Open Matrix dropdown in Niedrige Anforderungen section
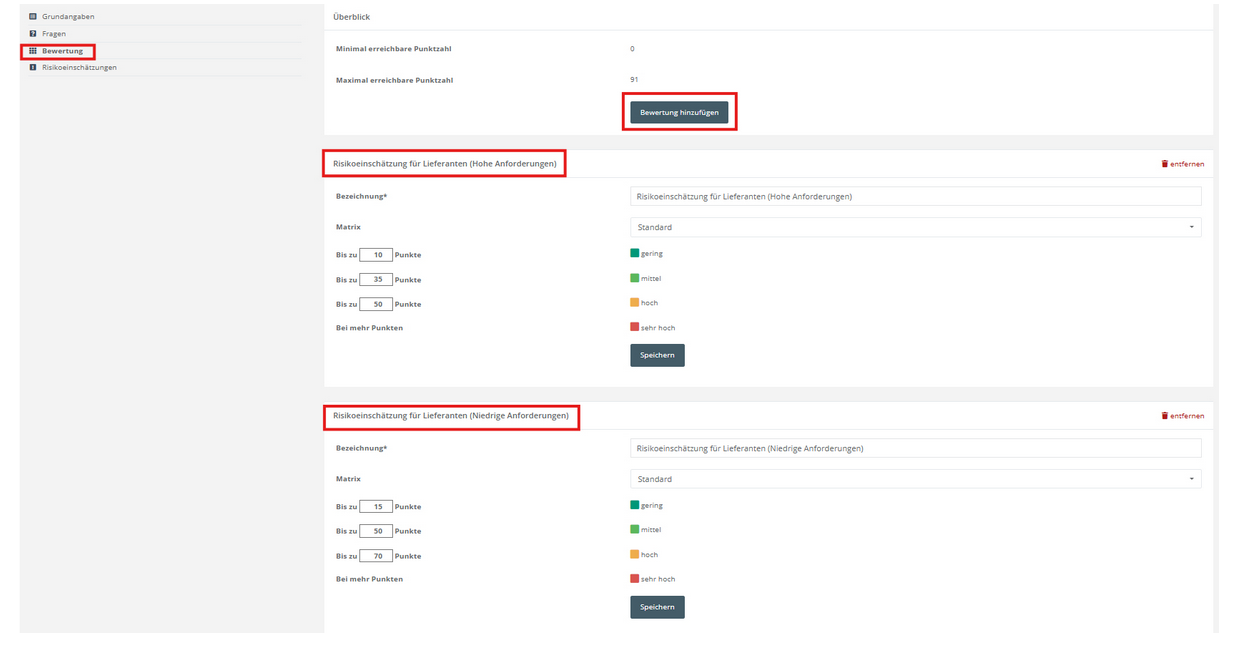This screenshot has width=1249, height=656. [x=916, y=479]
